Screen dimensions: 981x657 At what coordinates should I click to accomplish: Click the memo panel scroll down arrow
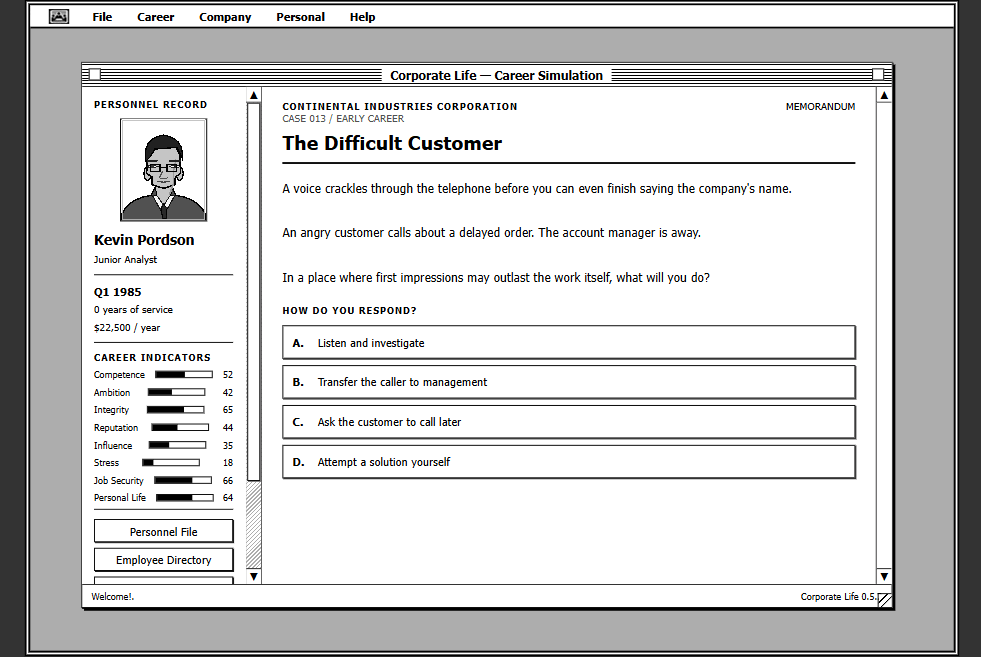(884, 576)
